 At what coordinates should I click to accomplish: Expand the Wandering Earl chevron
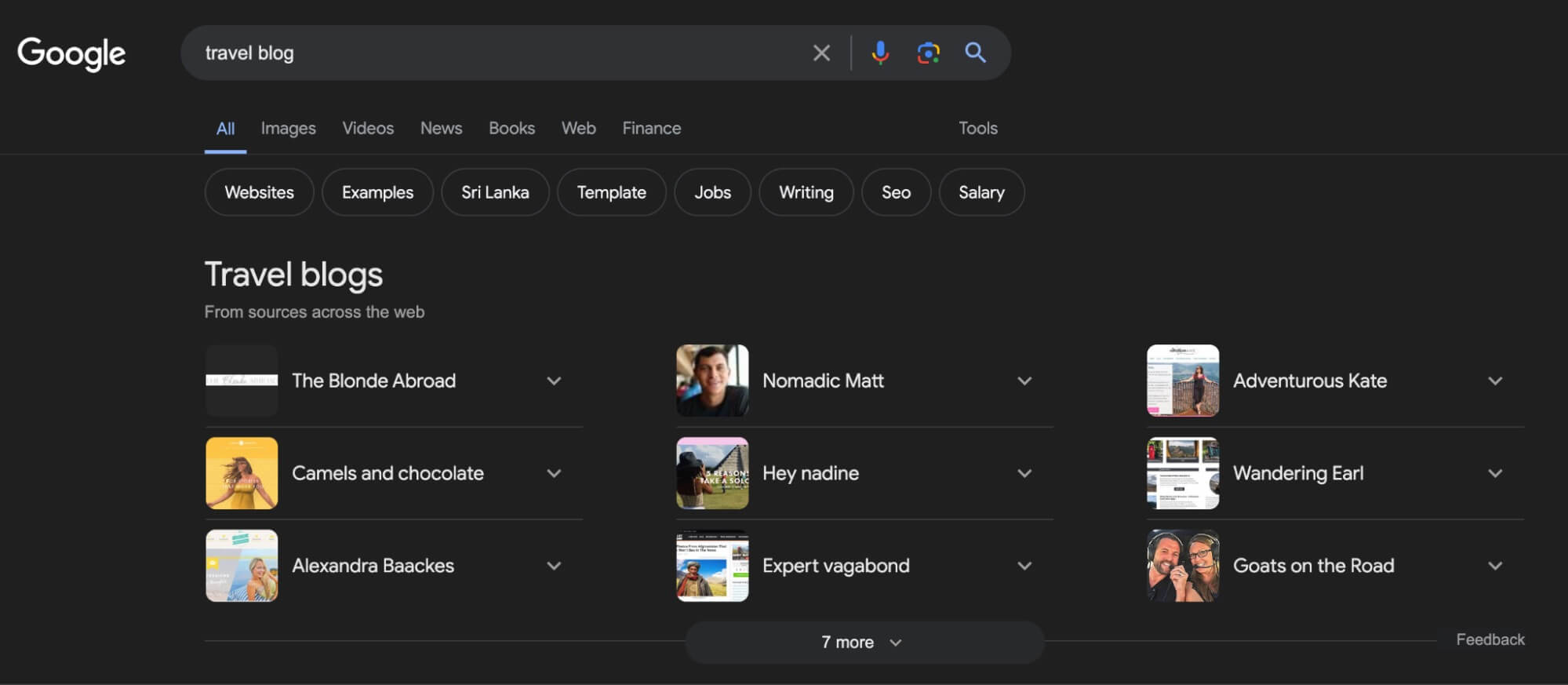[1495, 473]
